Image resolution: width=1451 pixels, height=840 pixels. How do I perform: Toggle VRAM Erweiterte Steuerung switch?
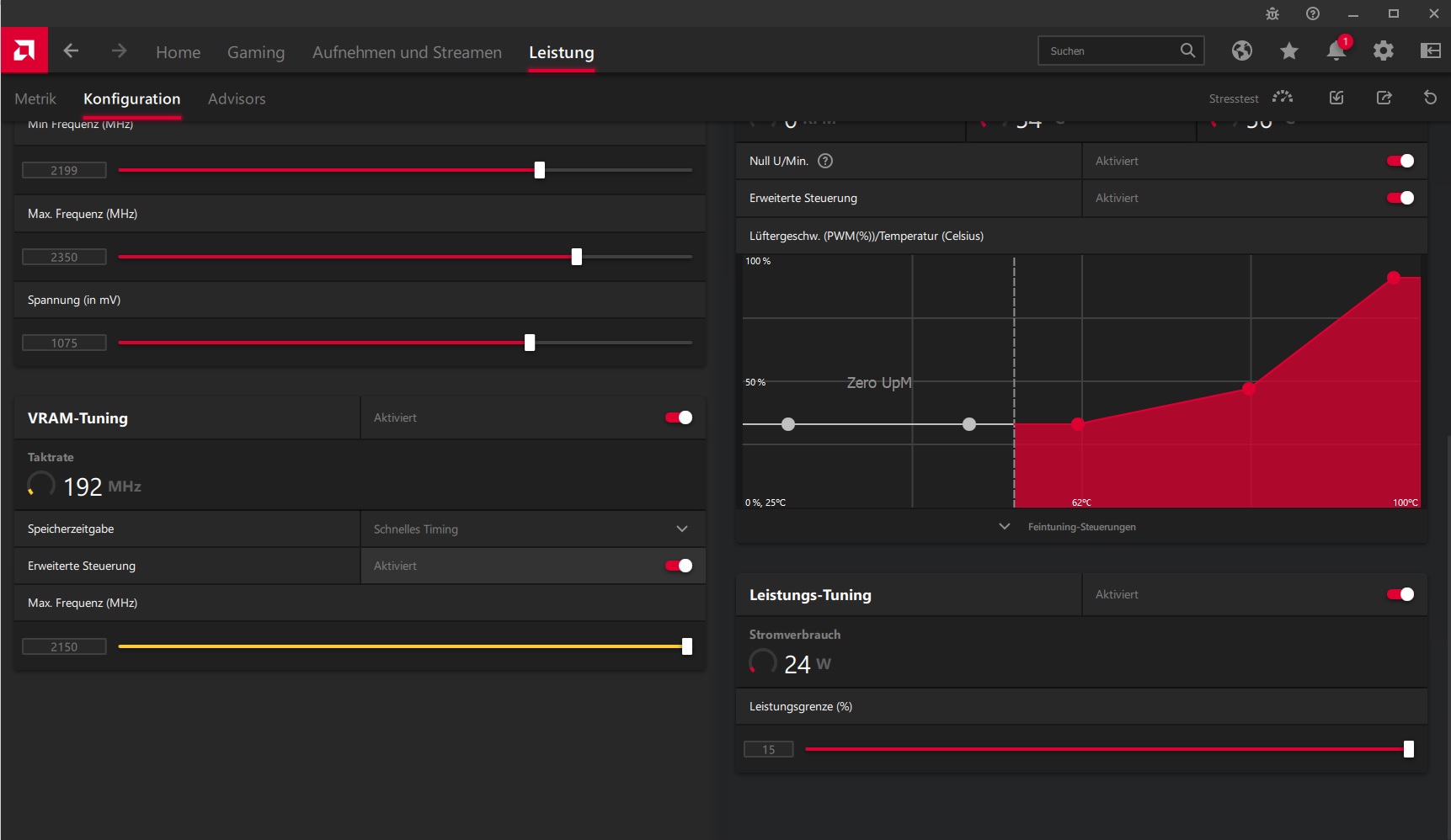[679, 566]
